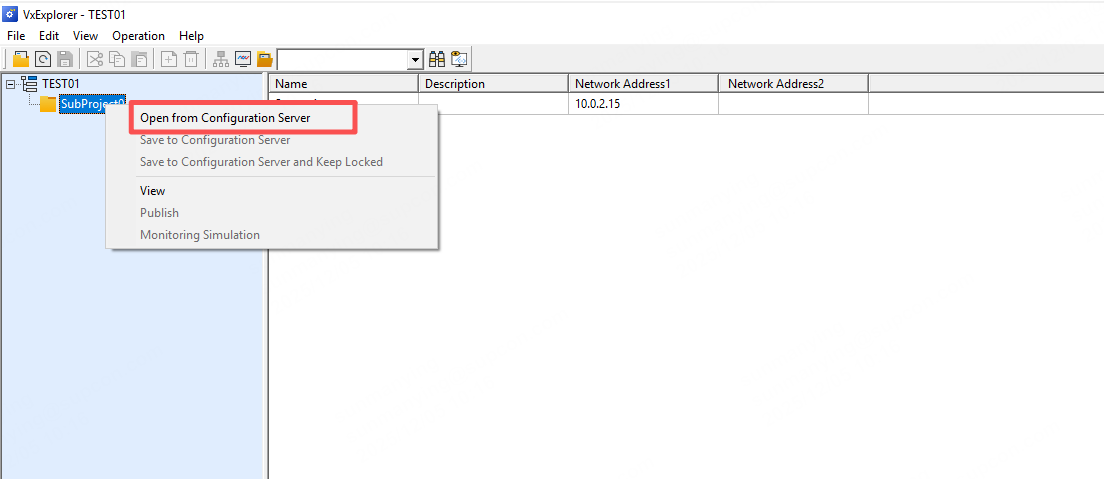Click the cut scissors toolbar icon

(95, 59)
